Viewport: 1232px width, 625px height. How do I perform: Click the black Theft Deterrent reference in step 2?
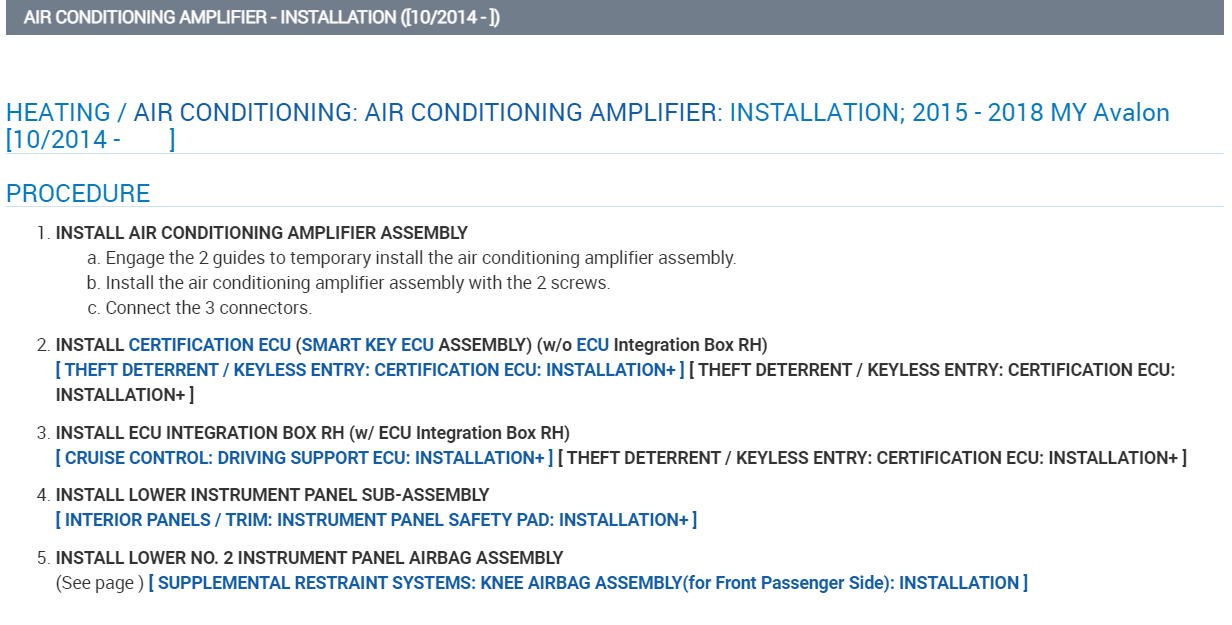click(x=932, y=370)
